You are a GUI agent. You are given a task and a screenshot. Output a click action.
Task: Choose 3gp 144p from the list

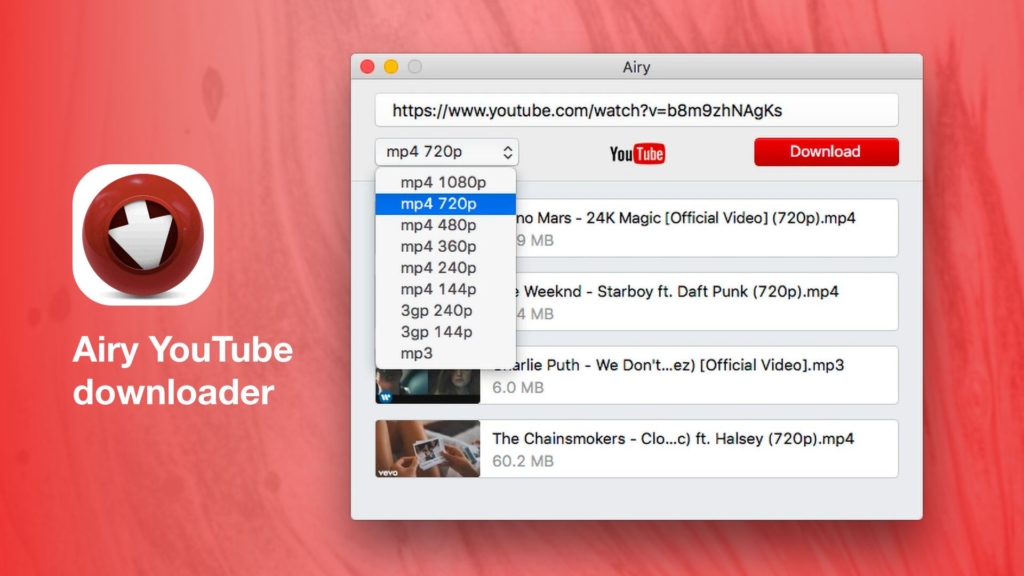pos(445,332)
